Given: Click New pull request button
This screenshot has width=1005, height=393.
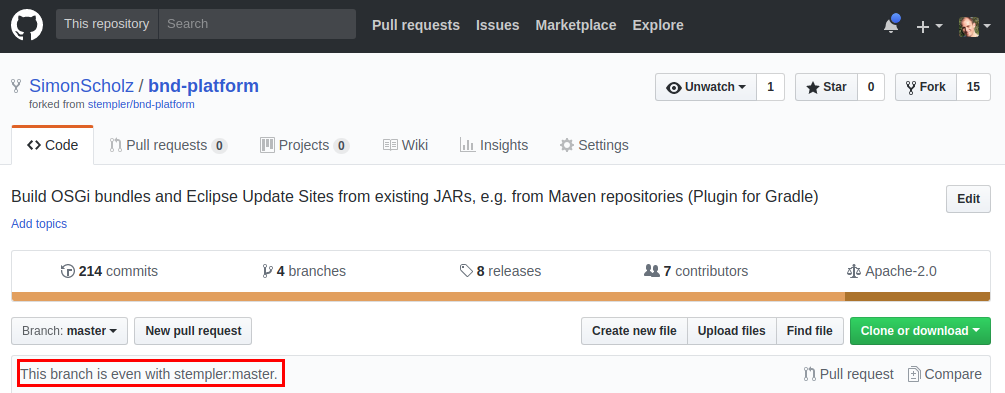Looking at the screenshot, I should (x=193, y=331).
